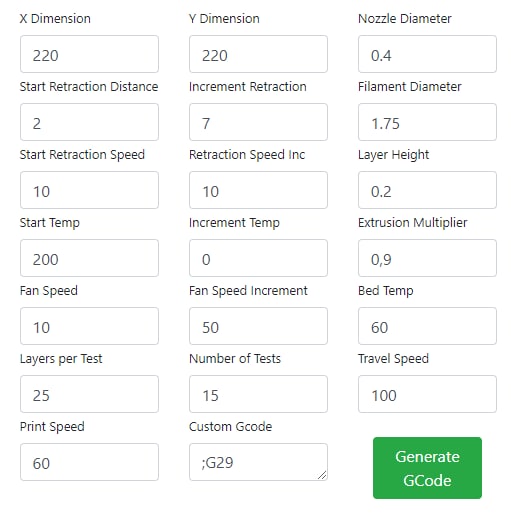511x521 pixels.
Task: Focus the Bed Temp field
Action: (427, 326)
